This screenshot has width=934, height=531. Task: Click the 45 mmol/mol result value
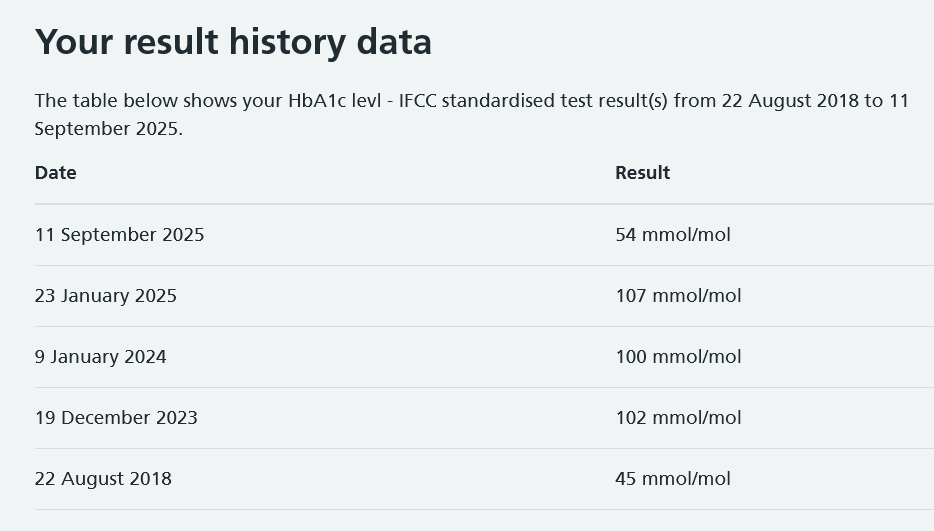(x=673, y=479)
